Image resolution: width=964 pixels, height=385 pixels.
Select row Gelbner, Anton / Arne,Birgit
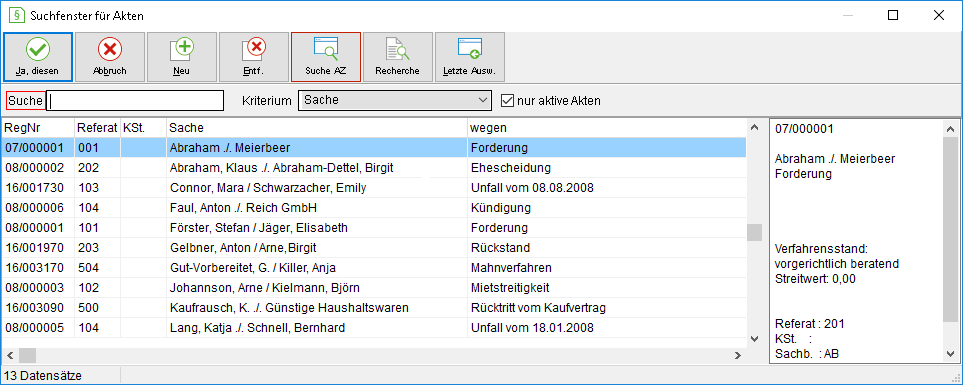(374, 248)
